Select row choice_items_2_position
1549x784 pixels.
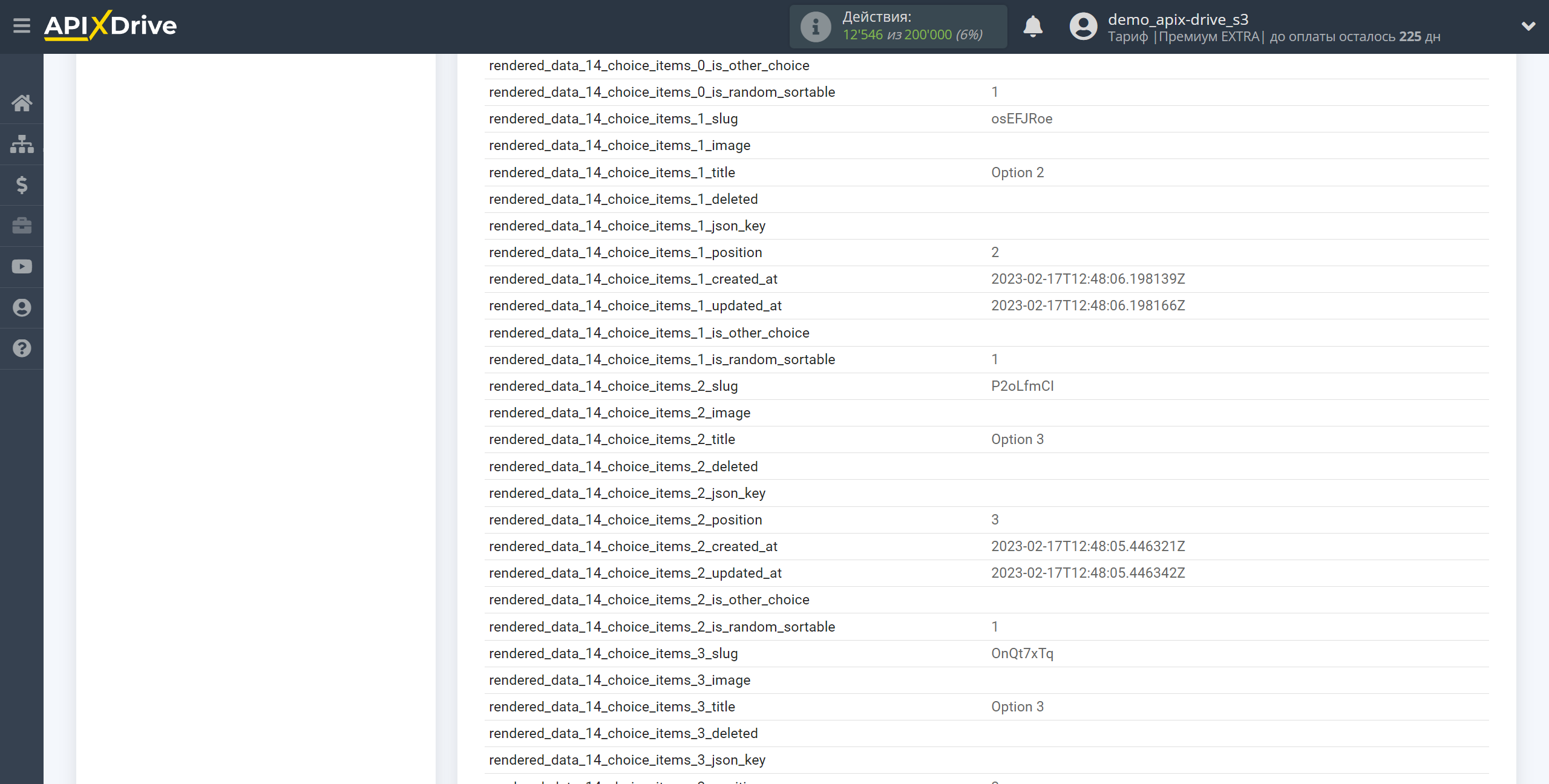click(986, 520)
